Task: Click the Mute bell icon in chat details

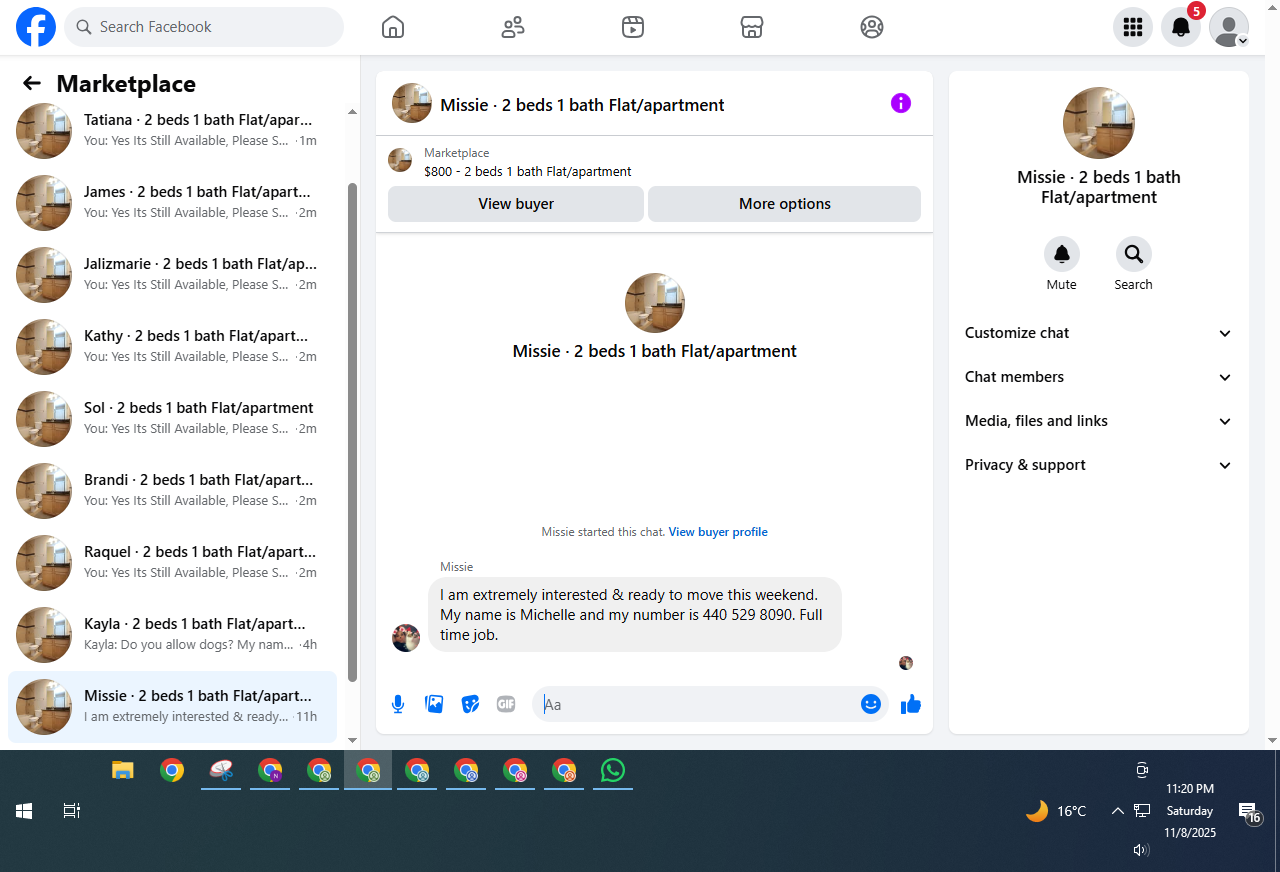Action: tap(1062, 254)
